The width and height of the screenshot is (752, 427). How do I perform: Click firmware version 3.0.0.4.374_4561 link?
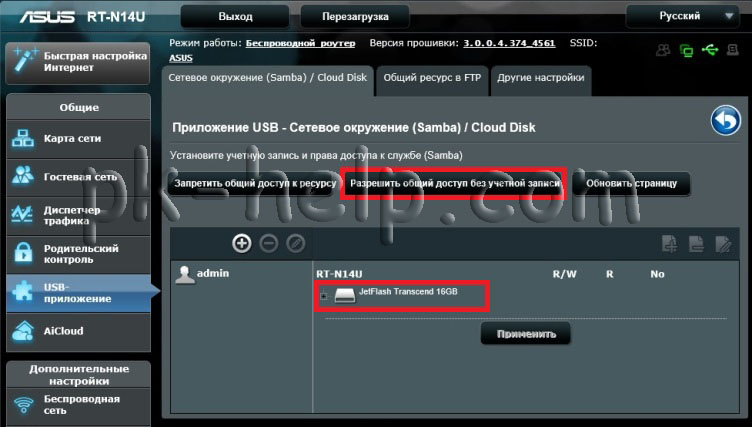click(509, 43)
